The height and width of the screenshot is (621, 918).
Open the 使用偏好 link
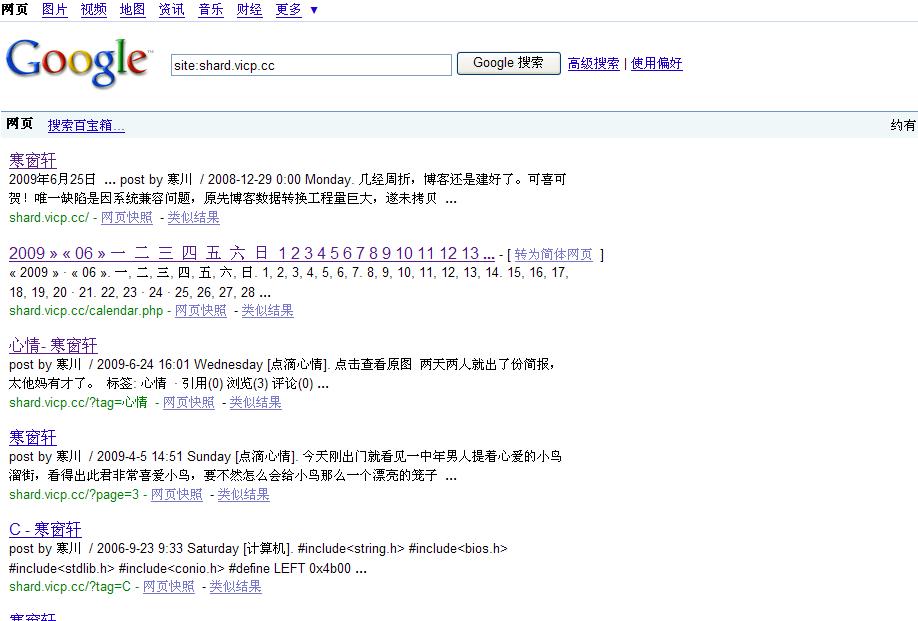(x=656, y=63)
